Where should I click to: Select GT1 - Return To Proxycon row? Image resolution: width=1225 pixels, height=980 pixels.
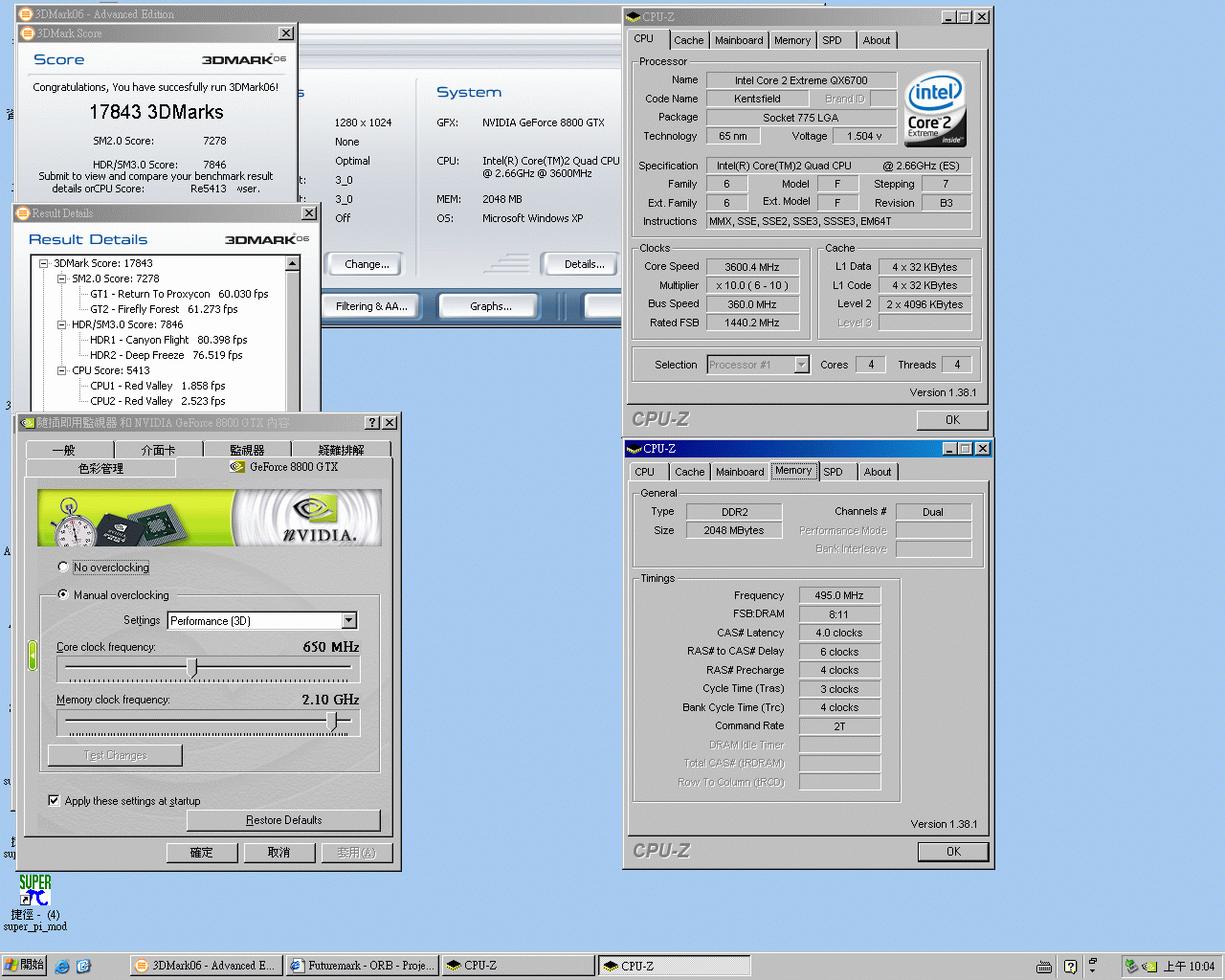click(x=179, y=294)
